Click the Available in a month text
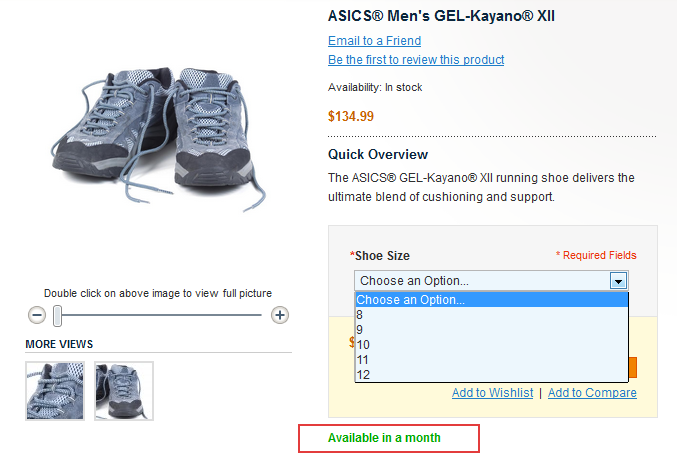677x460 pixels. (384, 438)
